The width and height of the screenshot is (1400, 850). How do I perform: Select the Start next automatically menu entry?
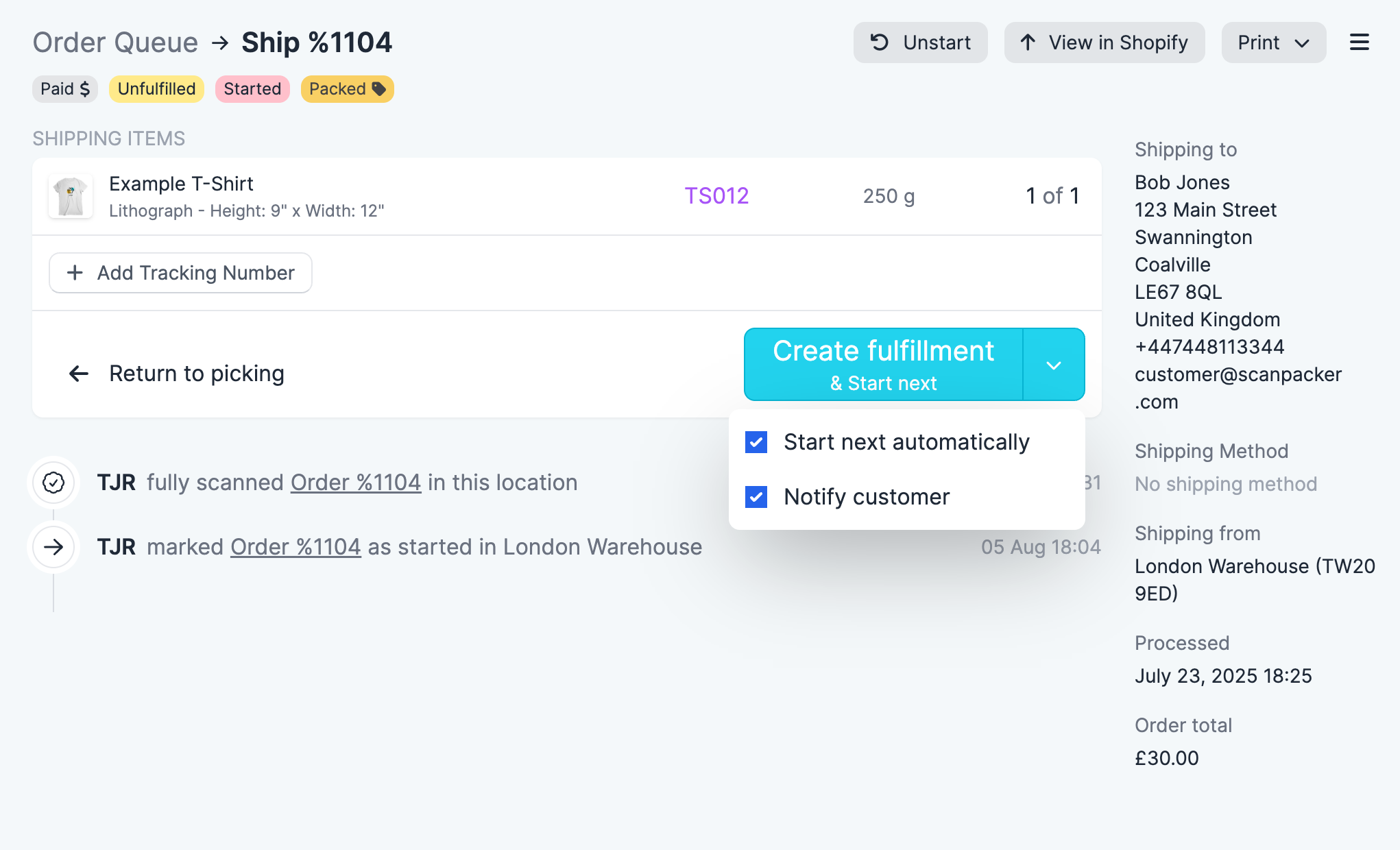pyautogui.click(x=906, y=442)
